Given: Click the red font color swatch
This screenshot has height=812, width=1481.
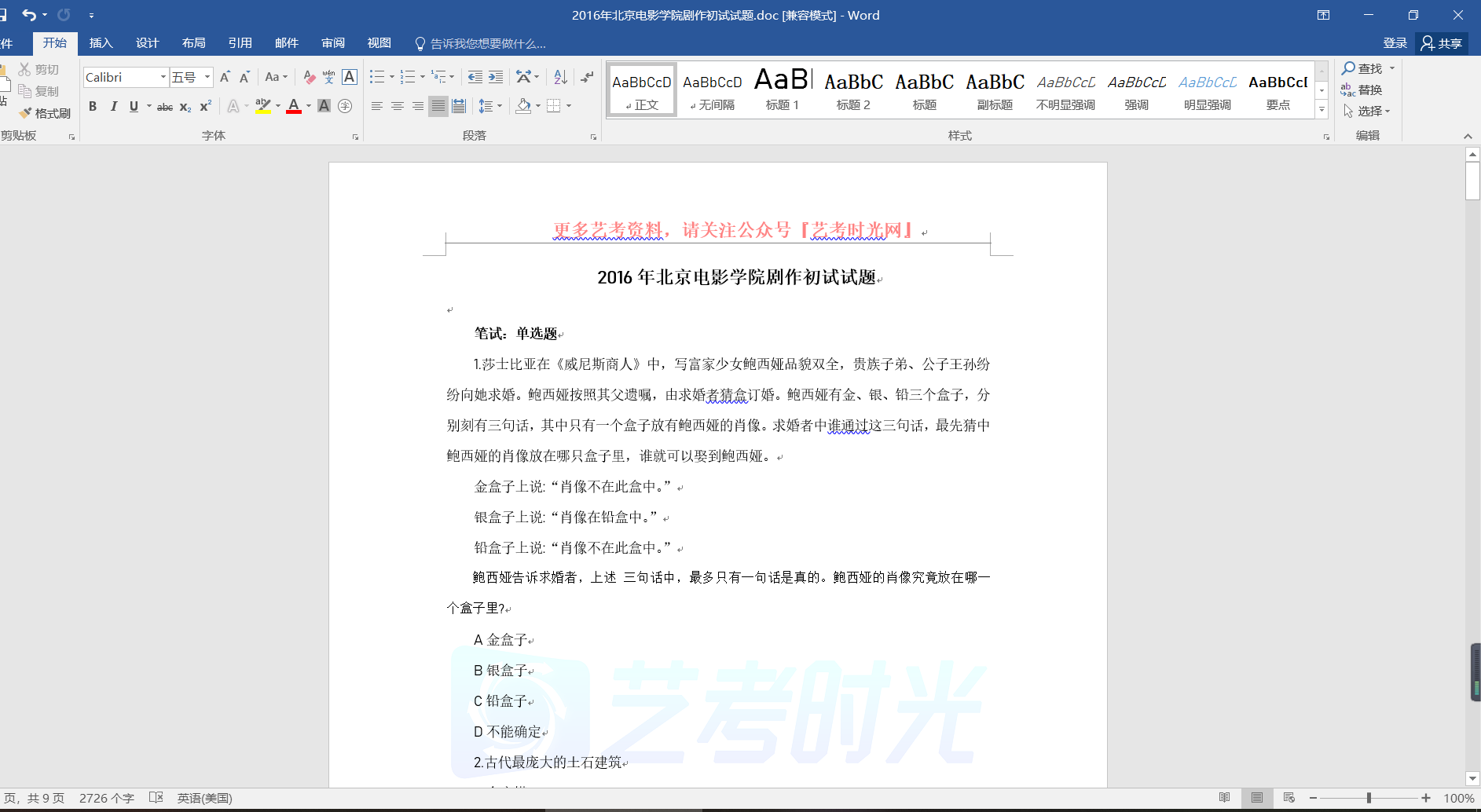Looking at the screenshot, I should (294, 106).
